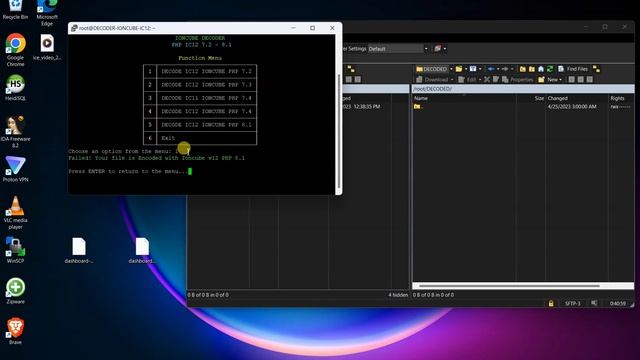Click the Properties button in remote toolbar
The height and width of the screenshot is (360, 640).
coord(518,80)
